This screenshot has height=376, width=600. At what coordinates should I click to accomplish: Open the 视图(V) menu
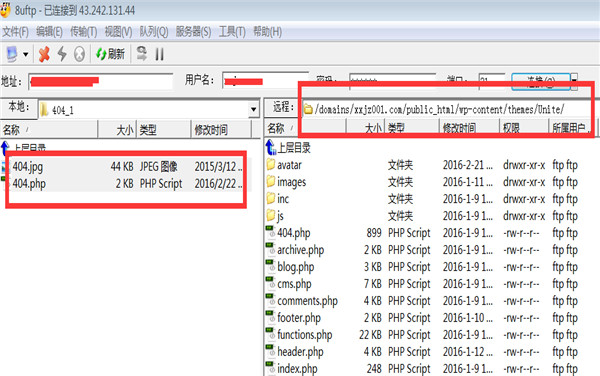coord(118,32)
